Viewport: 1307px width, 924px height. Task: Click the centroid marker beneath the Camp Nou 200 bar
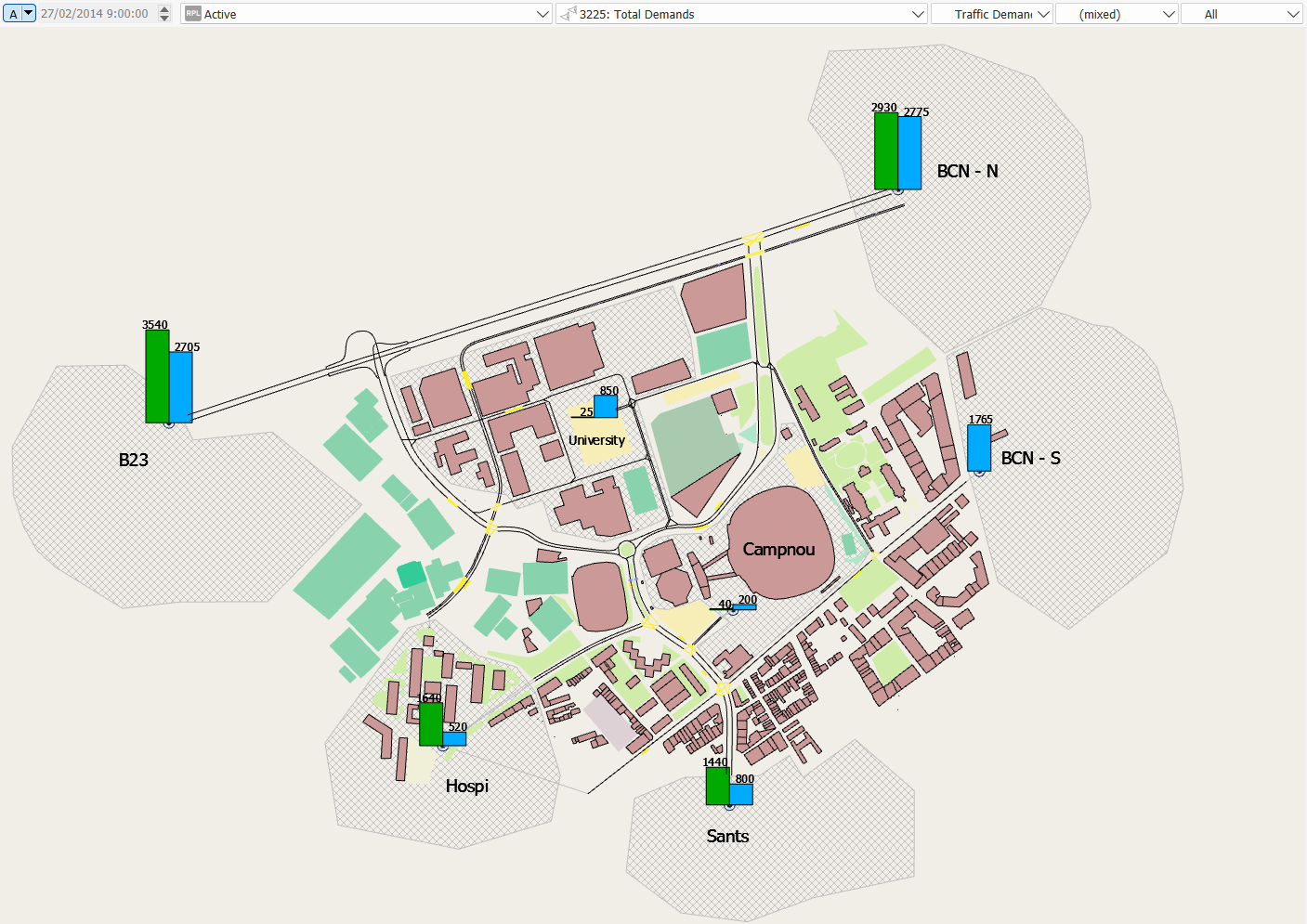click(x=733, y=610)
